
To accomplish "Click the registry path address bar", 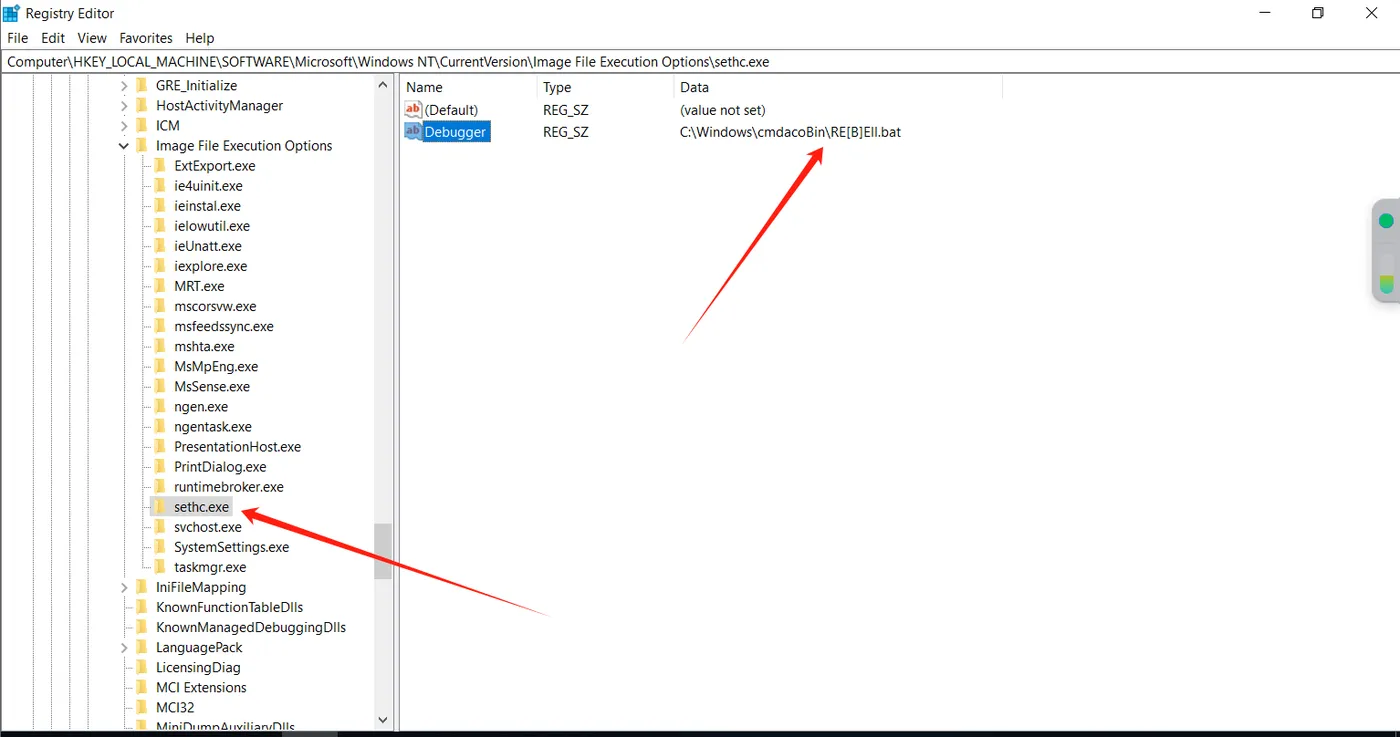I will [700, 61].
